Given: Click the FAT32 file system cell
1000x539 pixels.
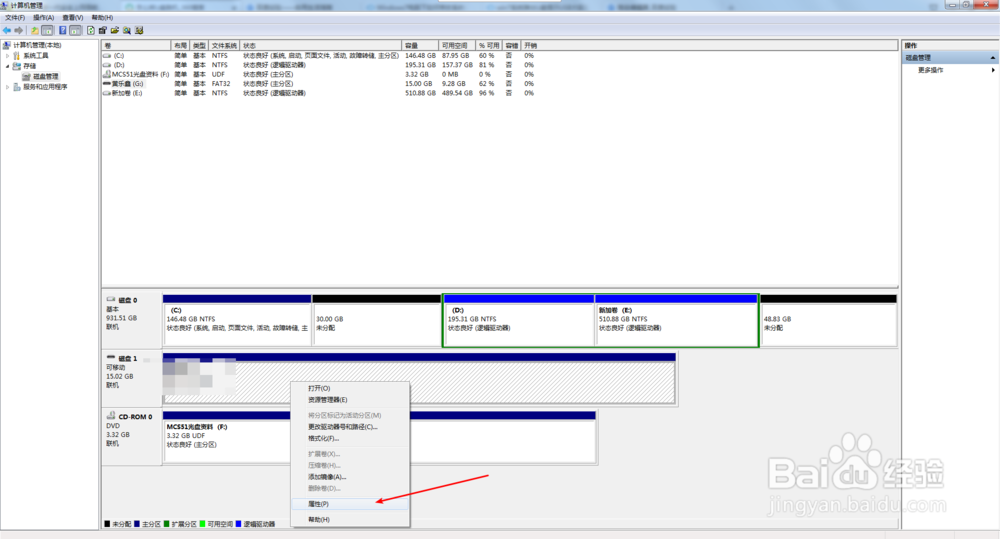Looking at the screenshot, I should 221,84.
